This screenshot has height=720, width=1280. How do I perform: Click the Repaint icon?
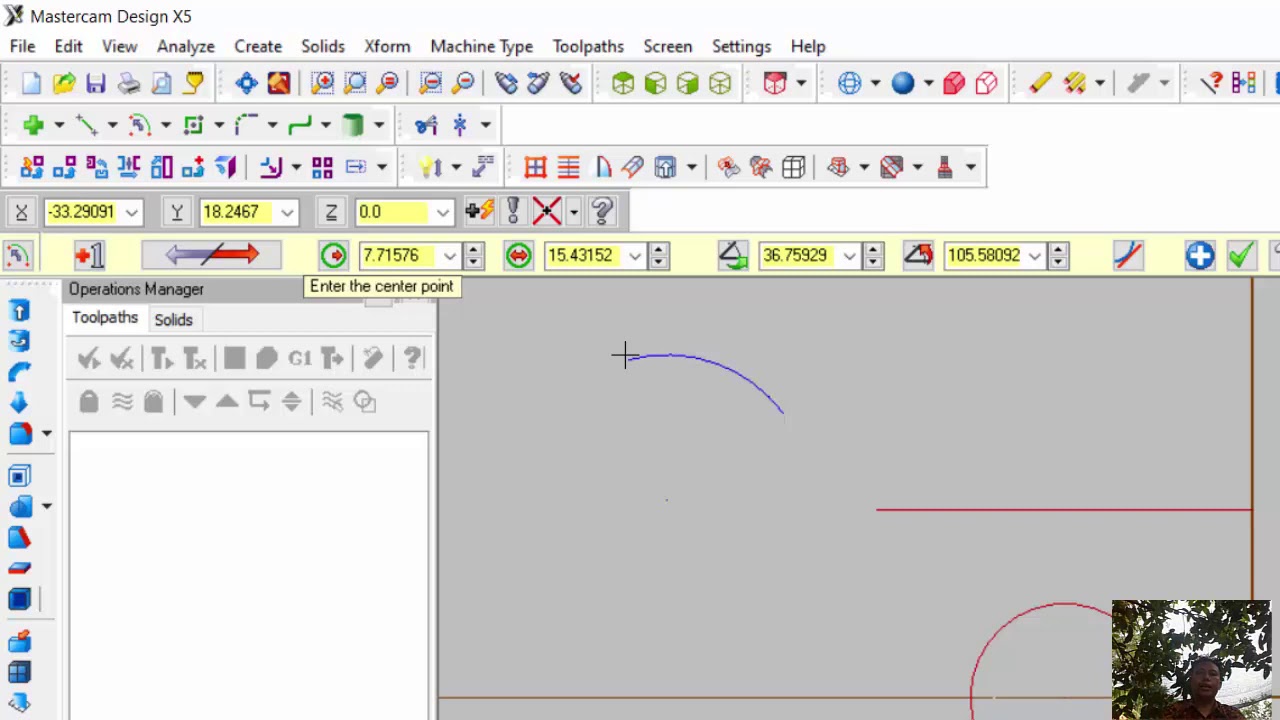point(279,83)
